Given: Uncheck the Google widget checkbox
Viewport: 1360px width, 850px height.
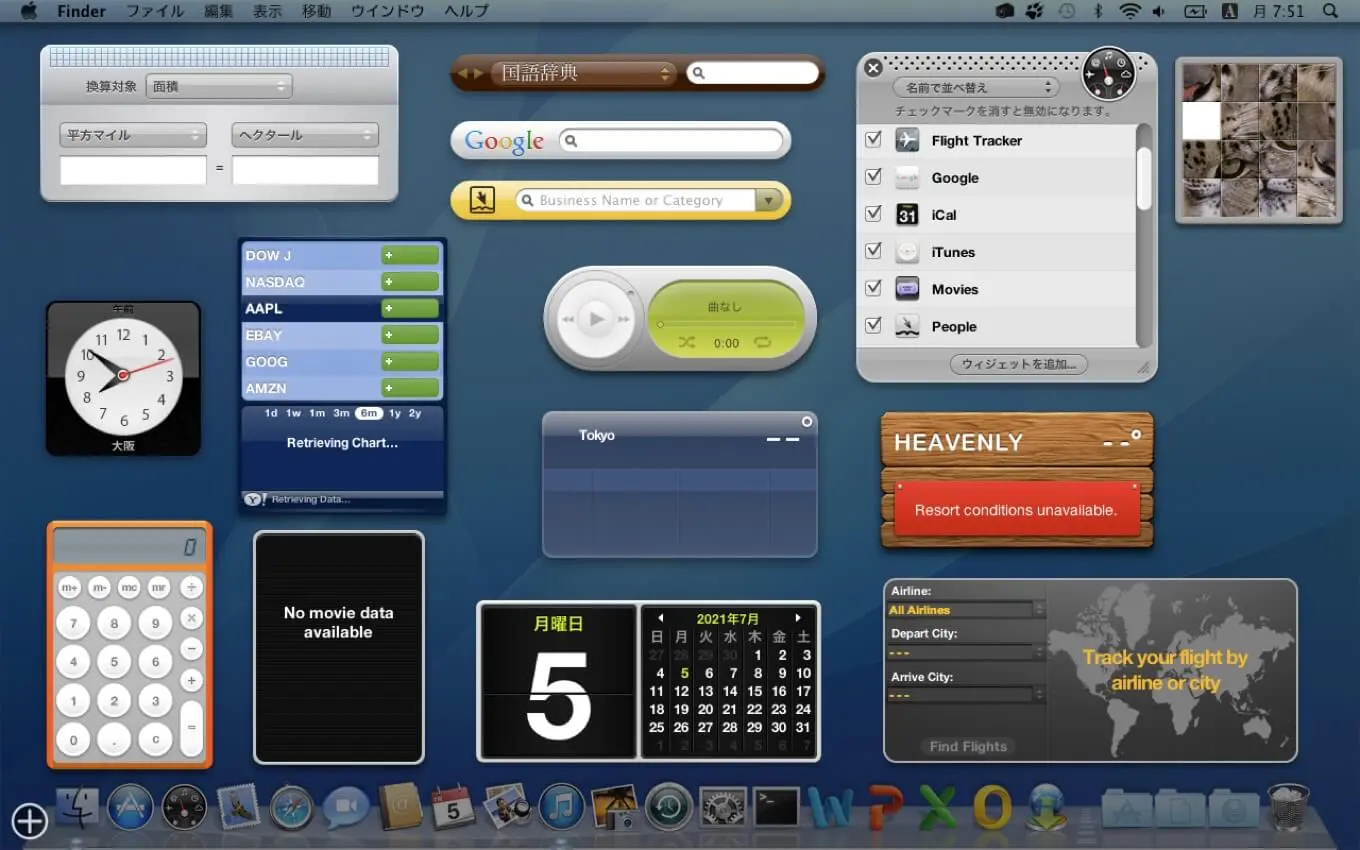Looking at the screenshot, I should pos(873,176).
